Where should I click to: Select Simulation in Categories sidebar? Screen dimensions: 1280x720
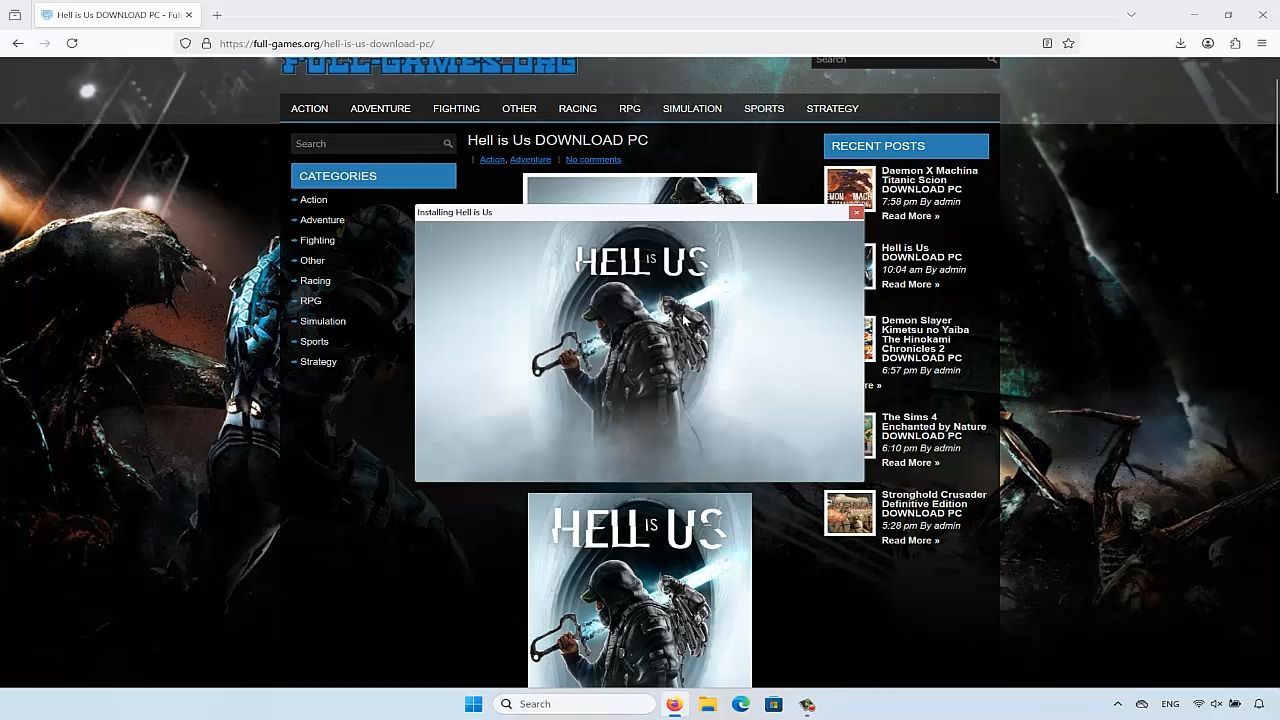(x=323, y=321)
